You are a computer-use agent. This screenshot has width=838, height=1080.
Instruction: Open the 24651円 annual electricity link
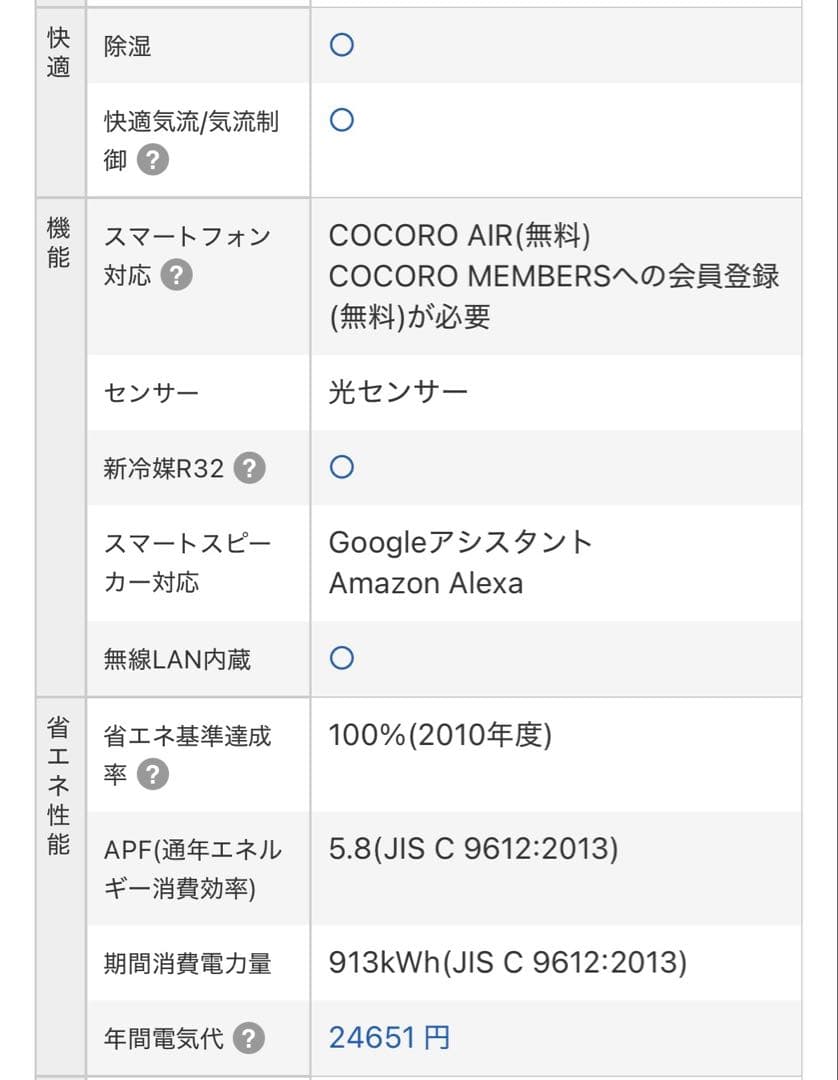389,1038
